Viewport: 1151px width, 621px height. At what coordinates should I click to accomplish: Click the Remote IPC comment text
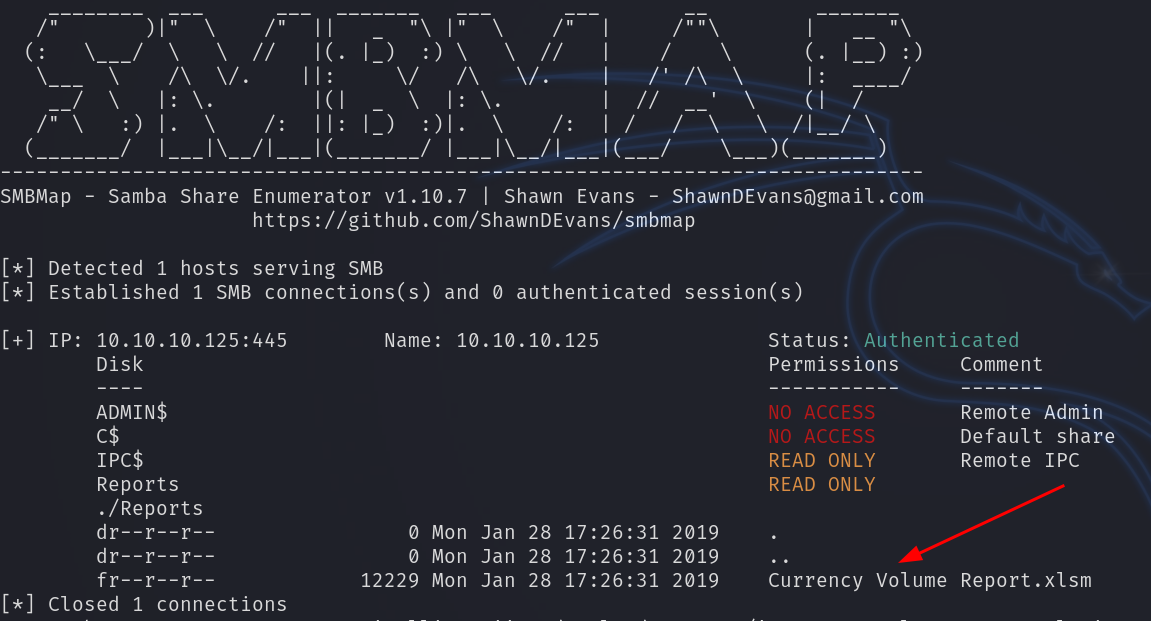coord(1019,460)
